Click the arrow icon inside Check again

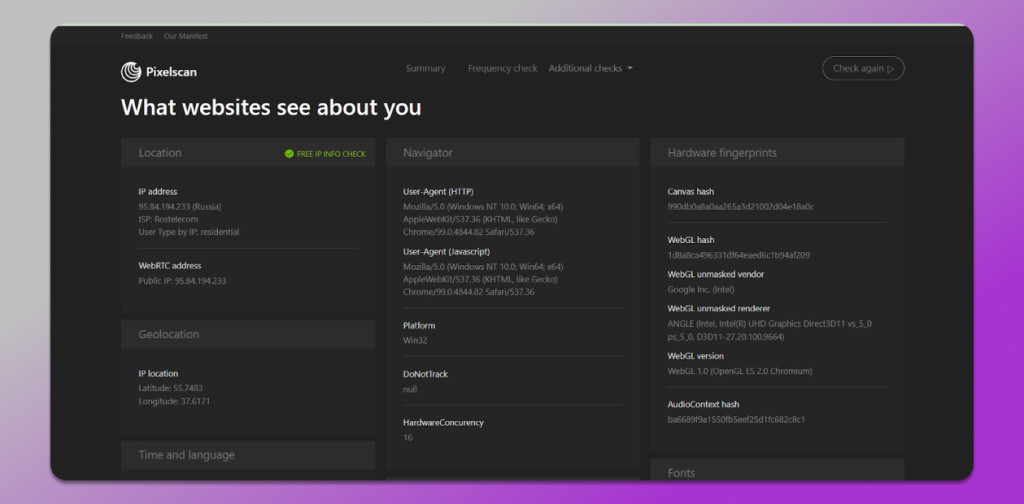pos(890,69)
